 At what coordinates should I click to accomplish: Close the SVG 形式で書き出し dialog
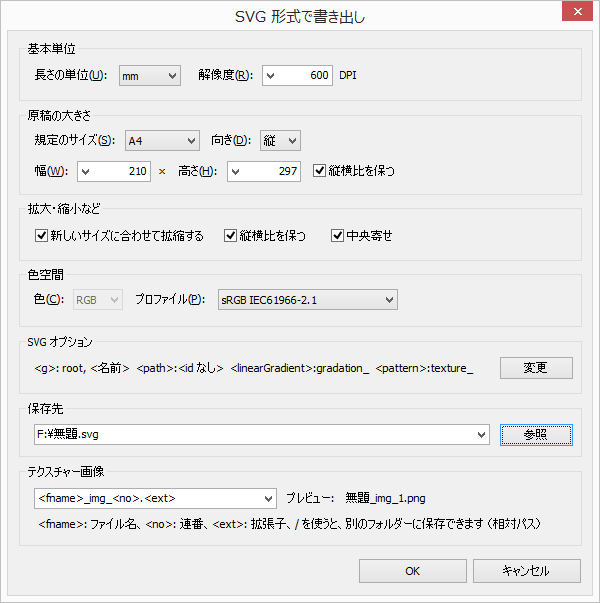pyautogui.click(x=577, y=12)
